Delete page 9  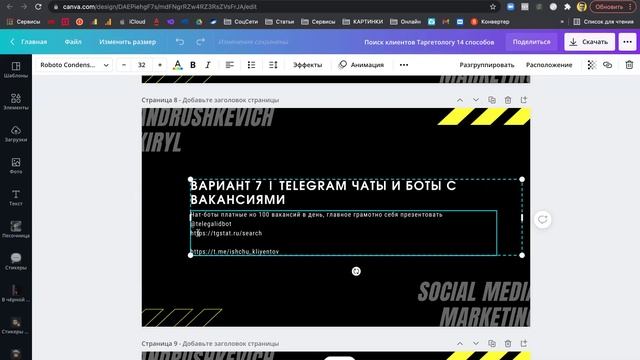click(508, 344)
